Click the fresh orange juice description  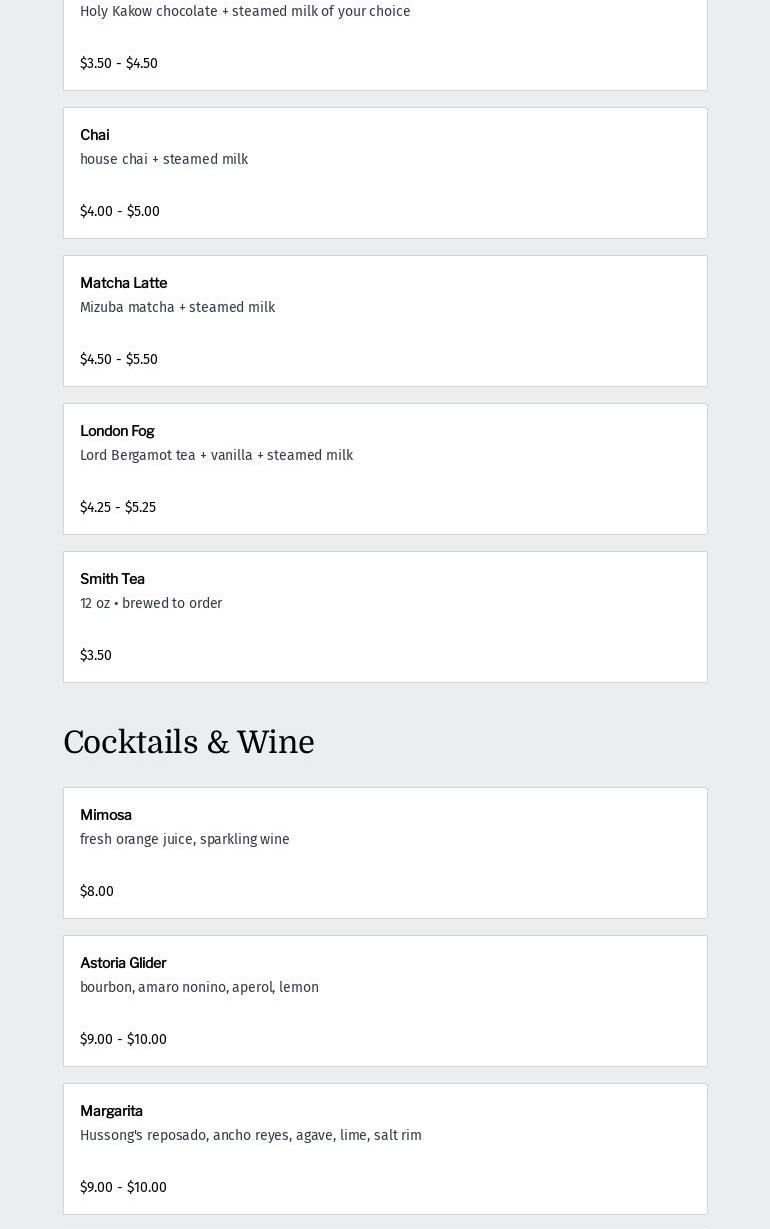[184, 840]
